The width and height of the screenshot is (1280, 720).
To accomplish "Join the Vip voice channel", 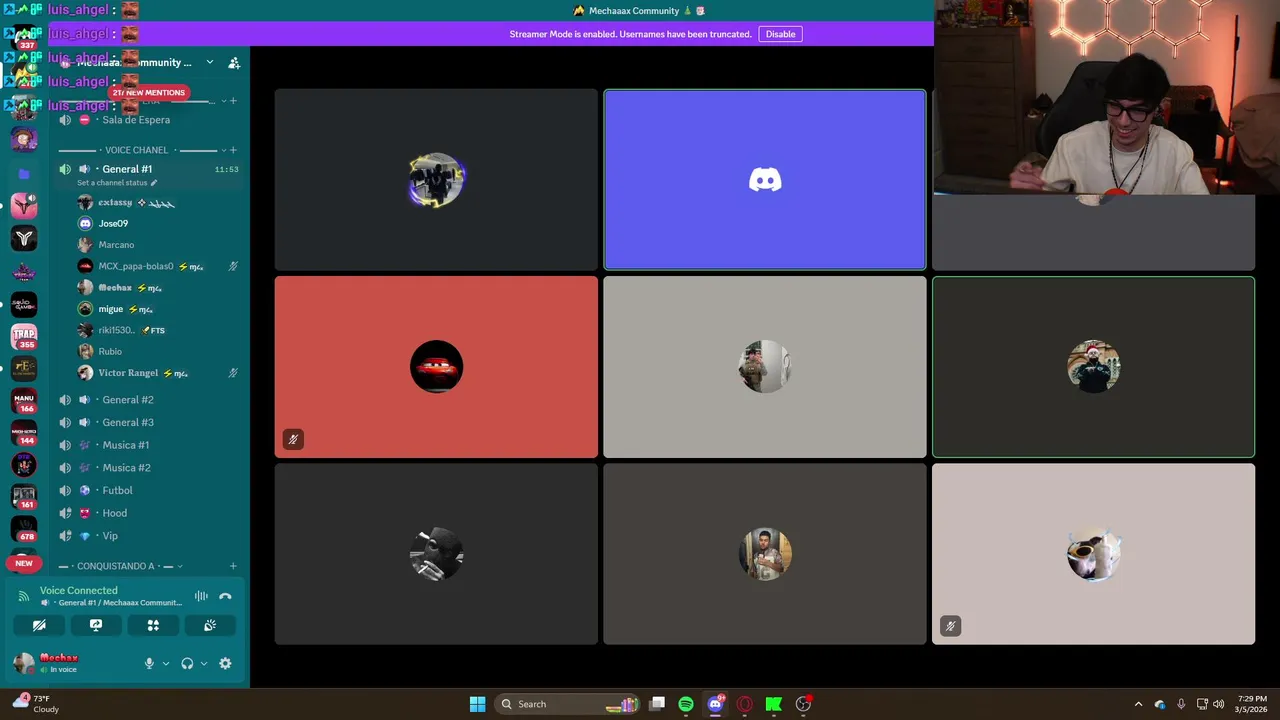I will [x=110, y=536].
